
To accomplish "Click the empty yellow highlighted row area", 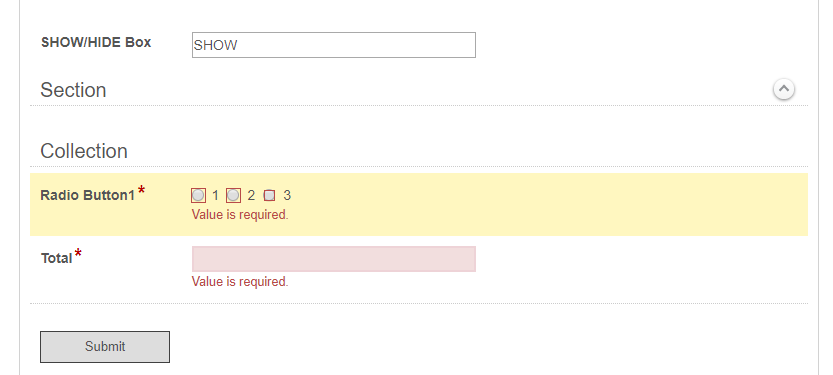I will (547, 204).
